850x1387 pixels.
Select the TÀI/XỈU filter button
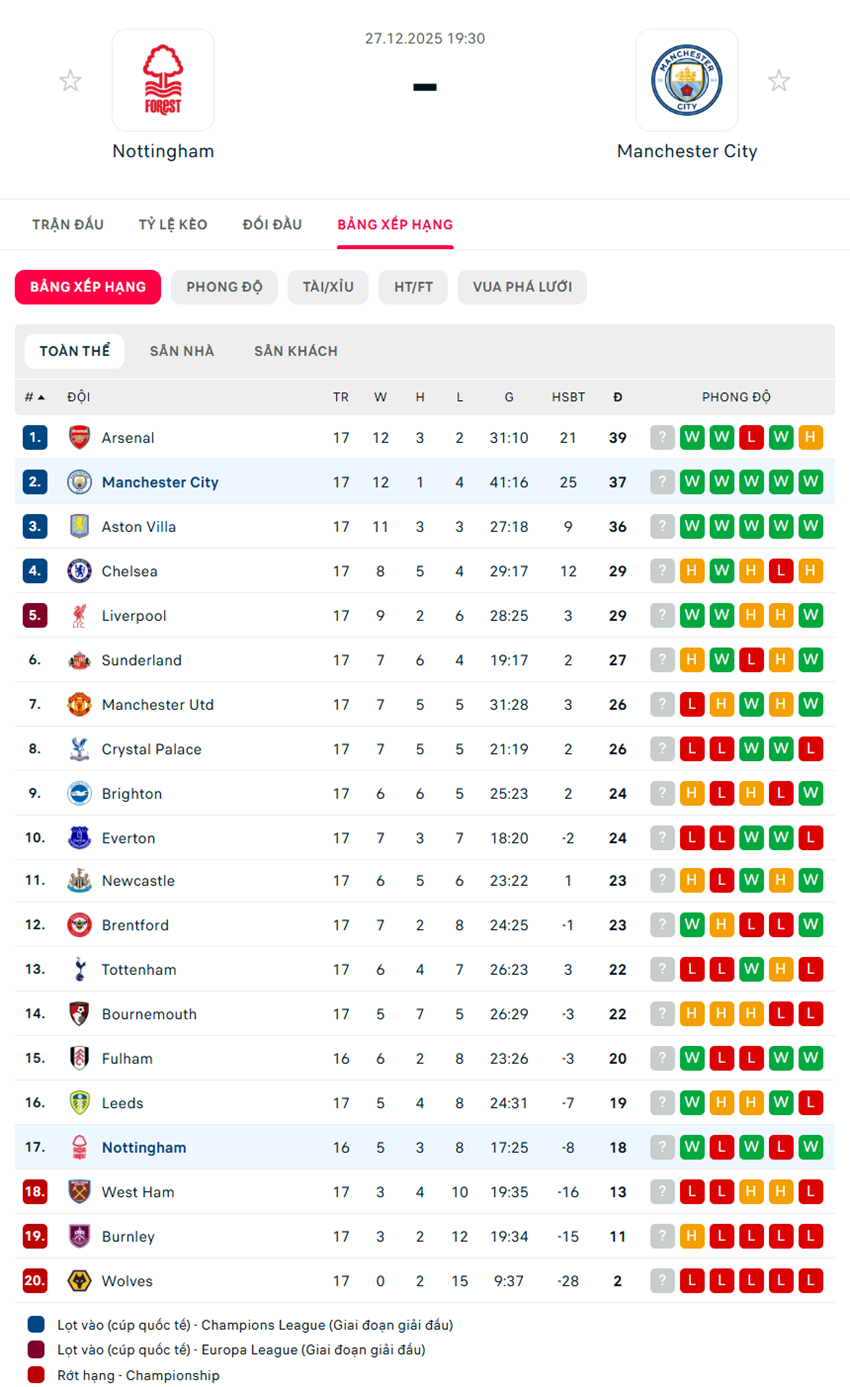click(328, 287)
